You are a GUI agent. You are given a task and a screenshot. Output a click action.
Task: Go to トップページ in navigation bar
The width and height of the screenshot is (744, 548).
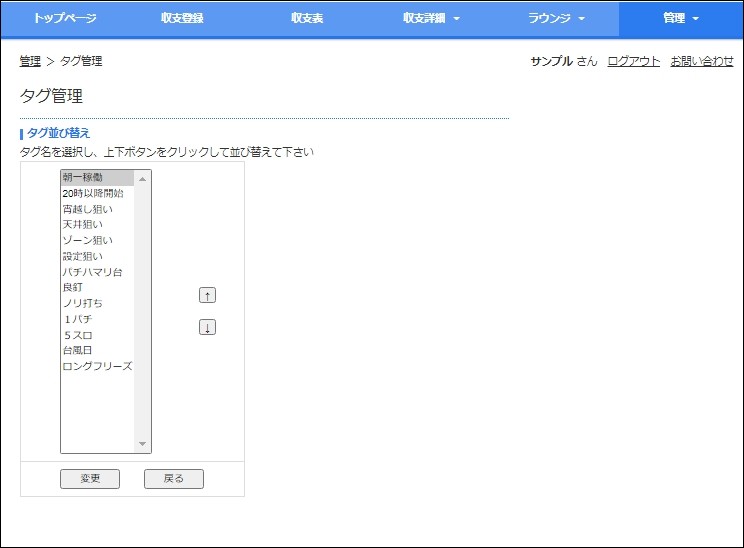(65, 19)
